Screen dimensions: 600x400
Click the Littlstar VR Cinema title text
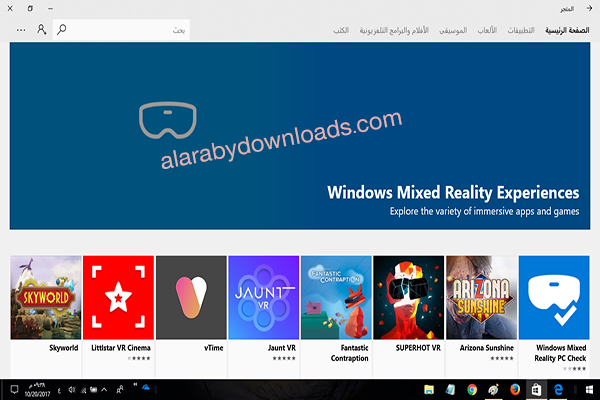coord(121,348)
